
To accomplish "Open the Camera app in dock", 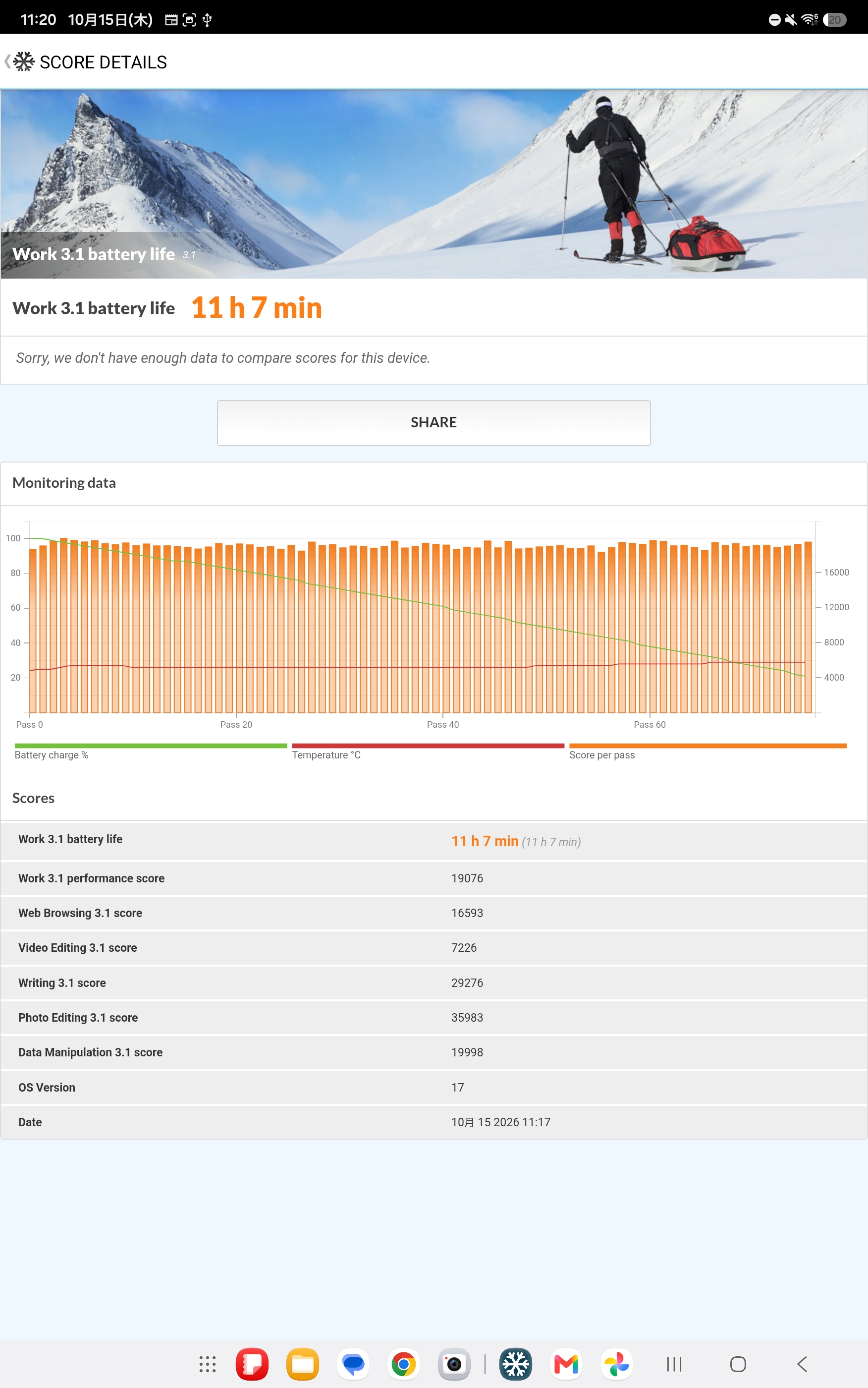I will coord(454,1364).
